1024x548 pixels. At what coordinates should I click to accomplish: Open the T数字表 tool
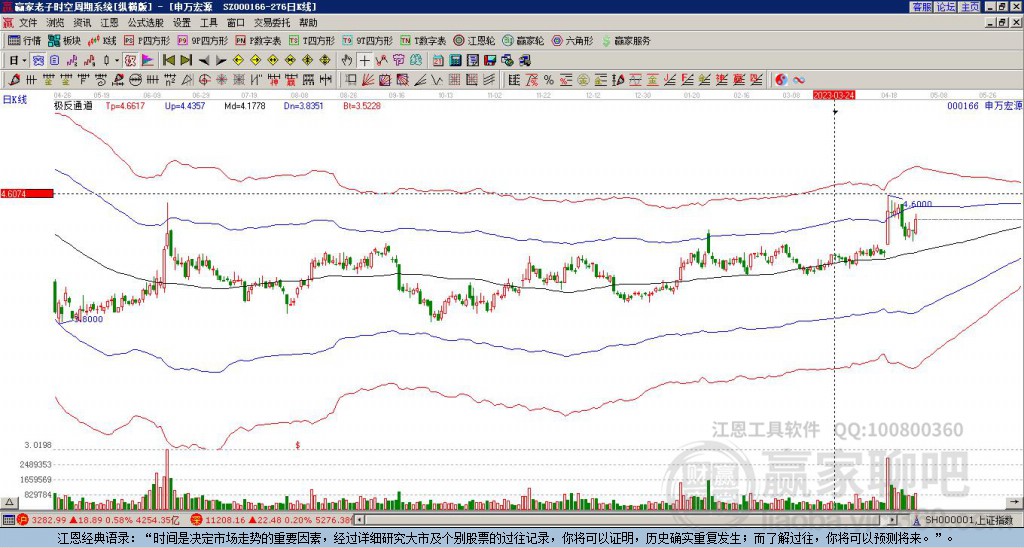423,40
